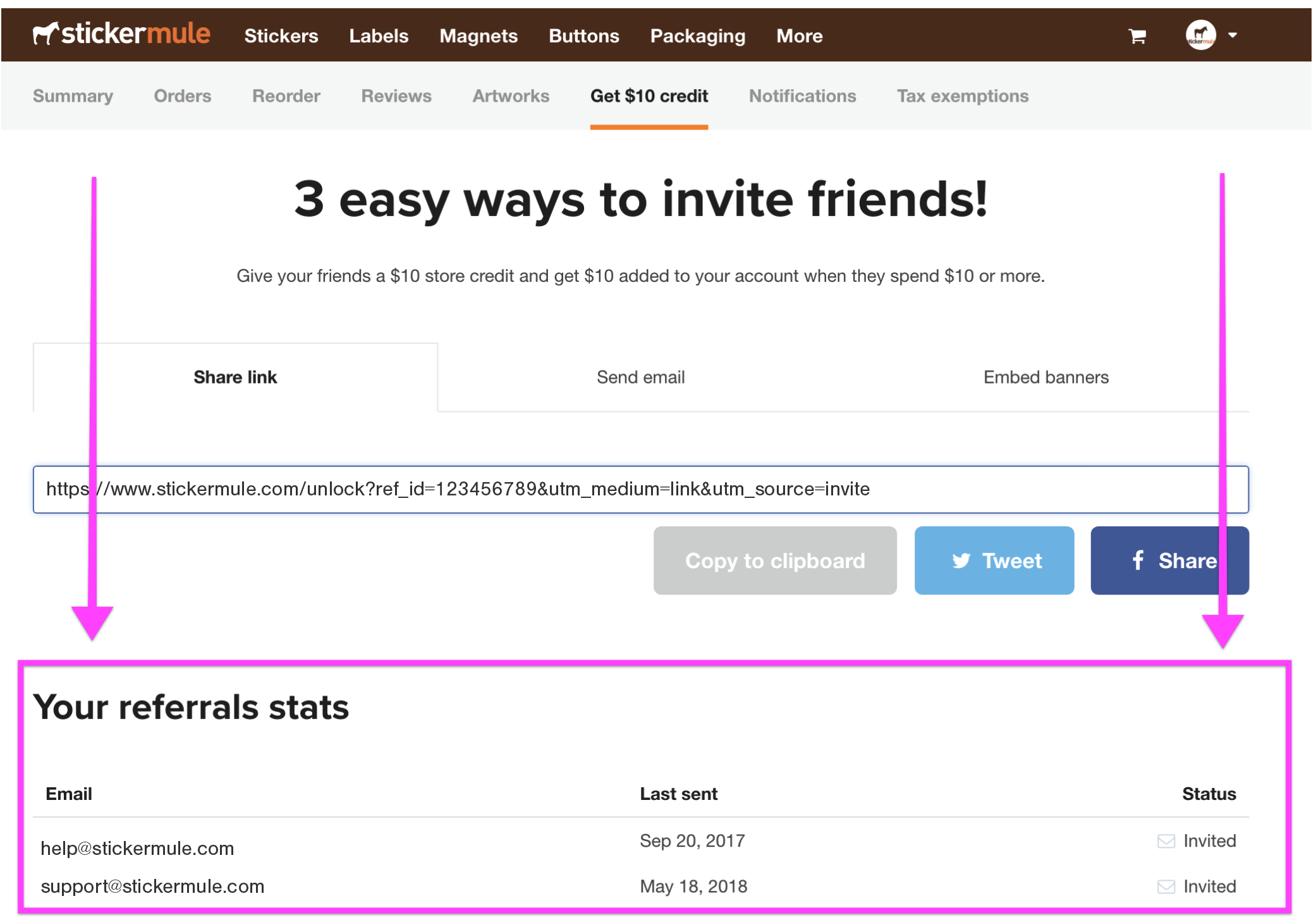1316x920 pixels.
Task: Click the Invited status for help@stickermule.com
Action: 1197,841
